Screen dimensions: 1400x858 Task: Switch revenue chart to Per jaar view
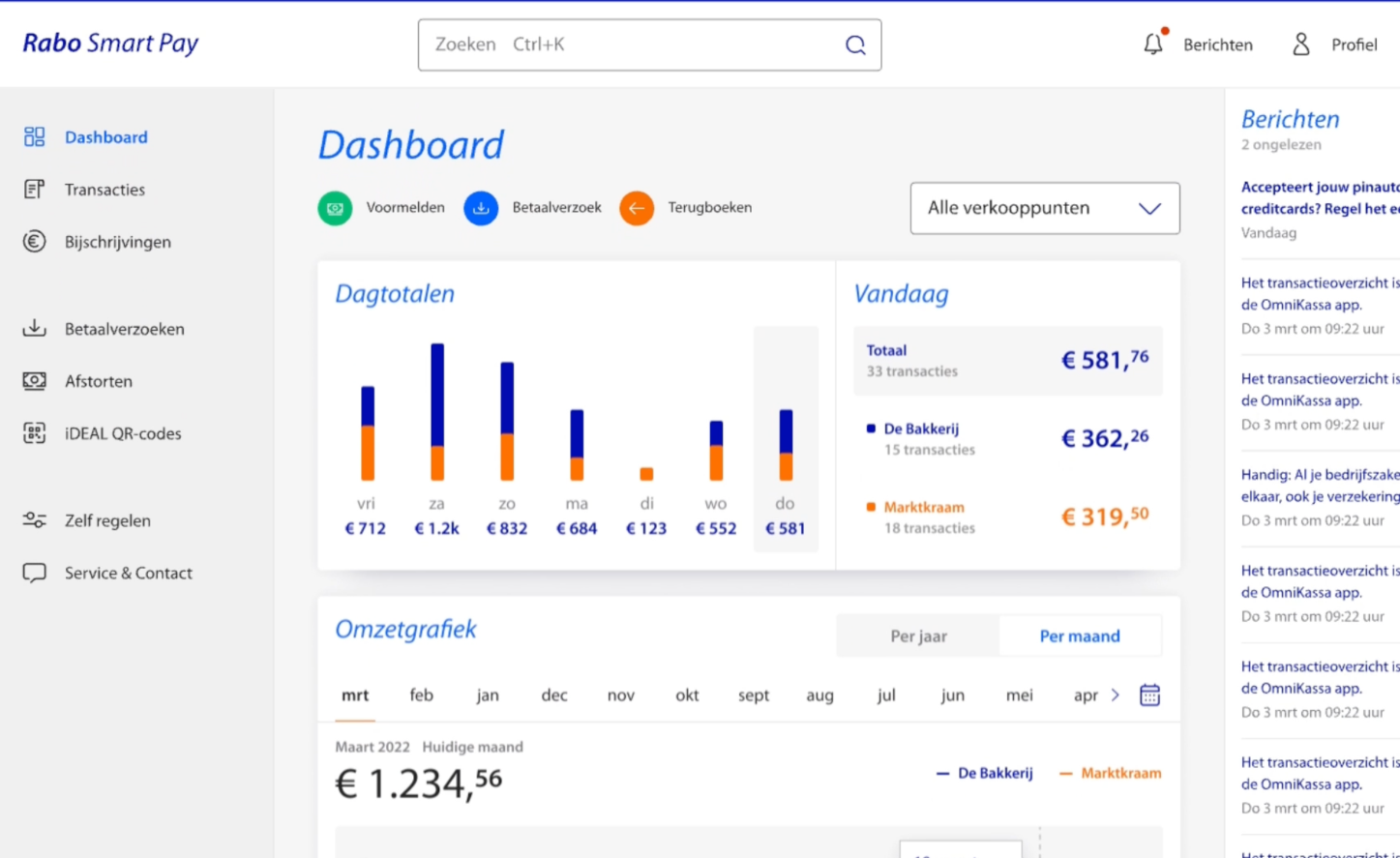click(x=917, y=636)
